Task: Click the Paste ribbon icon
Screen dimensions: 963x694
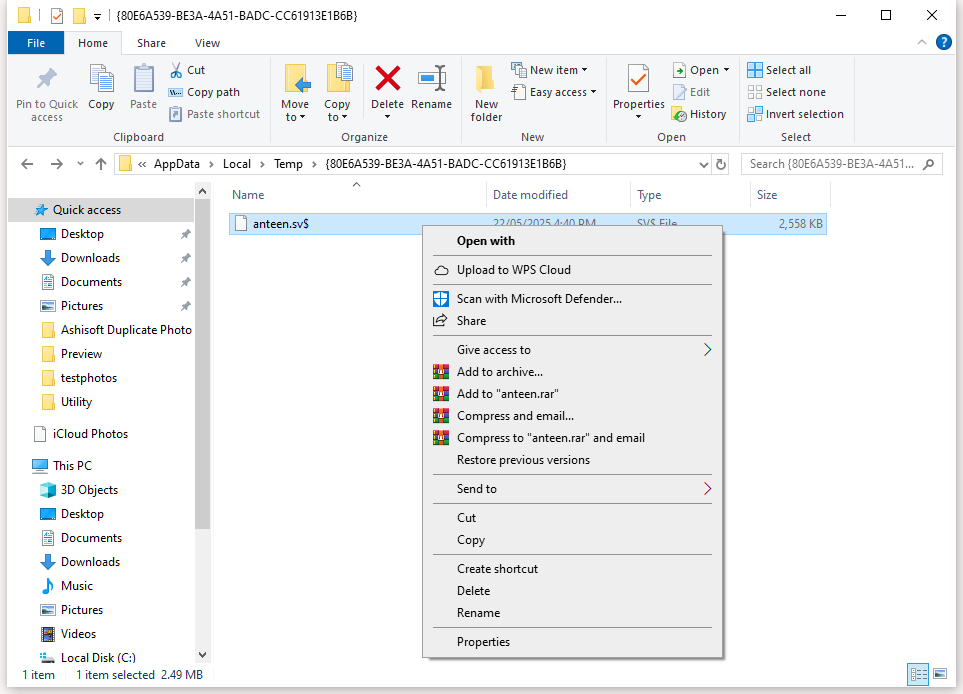Action: point(142,90)
